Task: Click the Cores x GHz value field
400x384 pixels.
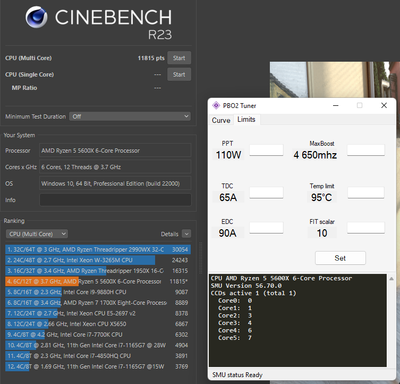Action: [x=115, y=167]
